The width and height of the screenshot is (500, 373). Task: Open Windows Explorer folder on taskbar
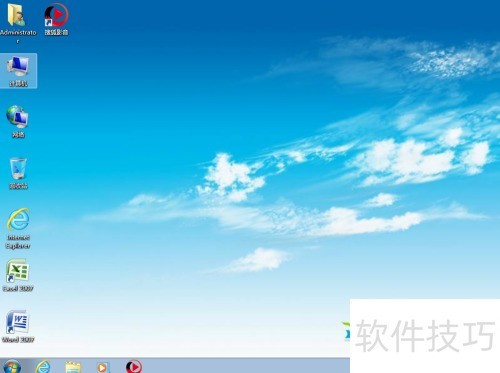73,367
